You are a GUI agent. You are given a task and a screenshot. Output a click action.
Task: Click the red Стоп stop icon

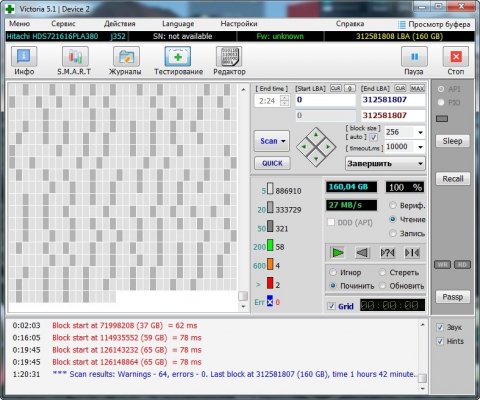tap(456, 57)
